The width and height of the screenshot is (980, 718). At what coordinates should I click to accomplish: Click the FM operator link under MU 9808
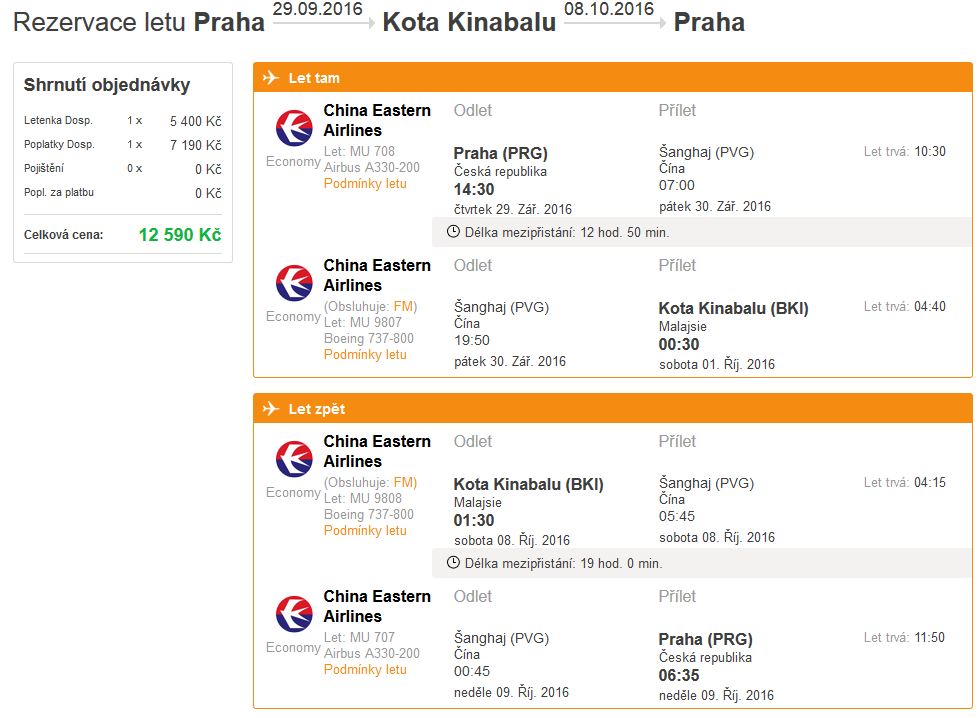403,483
